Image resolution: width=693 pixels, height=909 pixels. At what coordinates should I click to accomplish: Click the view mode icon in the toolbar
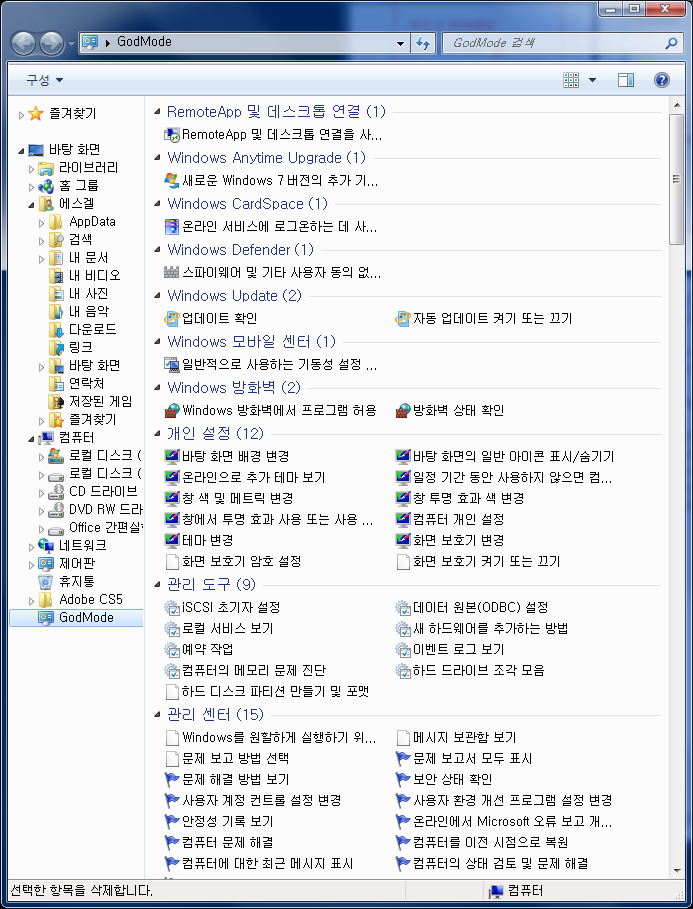[x=571, y=80]
